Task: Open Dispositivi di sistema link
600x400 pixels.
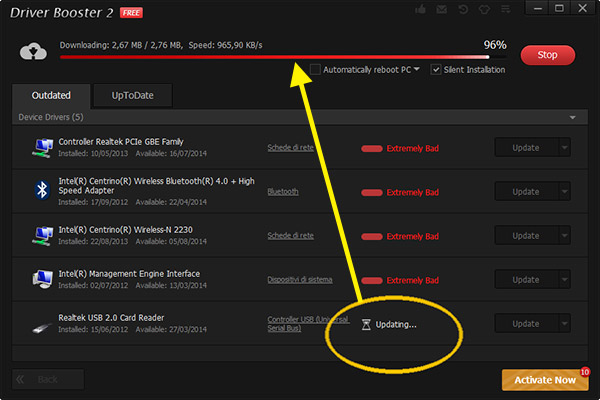Action: (x=300, y=280)
